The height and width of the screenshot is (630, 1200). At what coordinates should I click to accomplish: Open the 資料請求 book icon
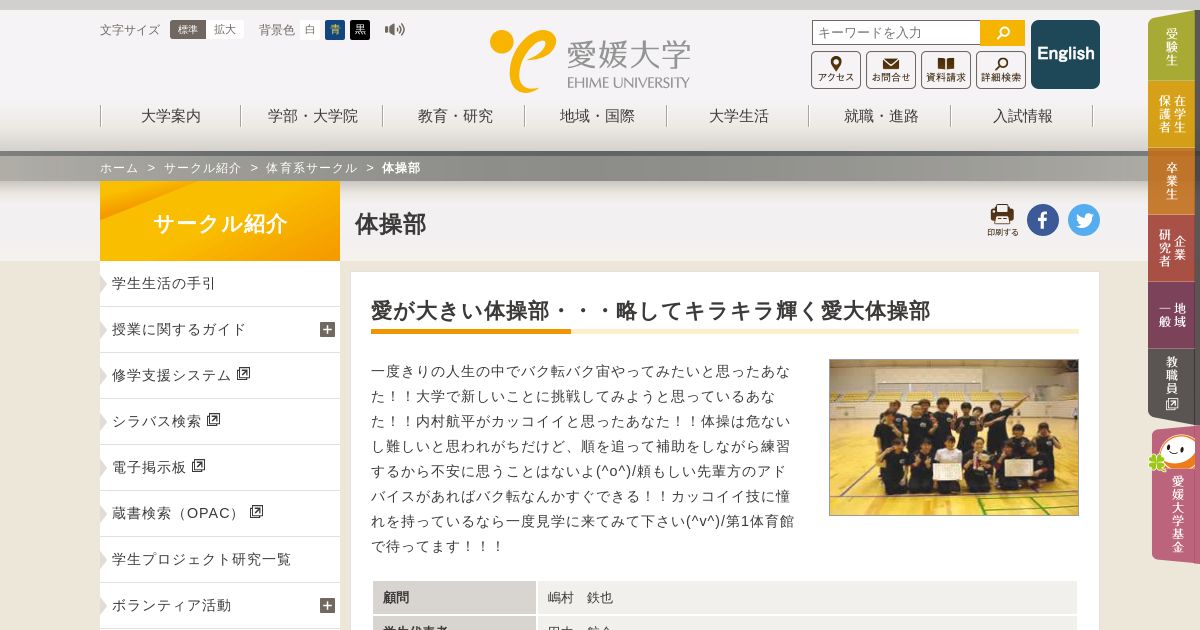click(x=946, y=70)
